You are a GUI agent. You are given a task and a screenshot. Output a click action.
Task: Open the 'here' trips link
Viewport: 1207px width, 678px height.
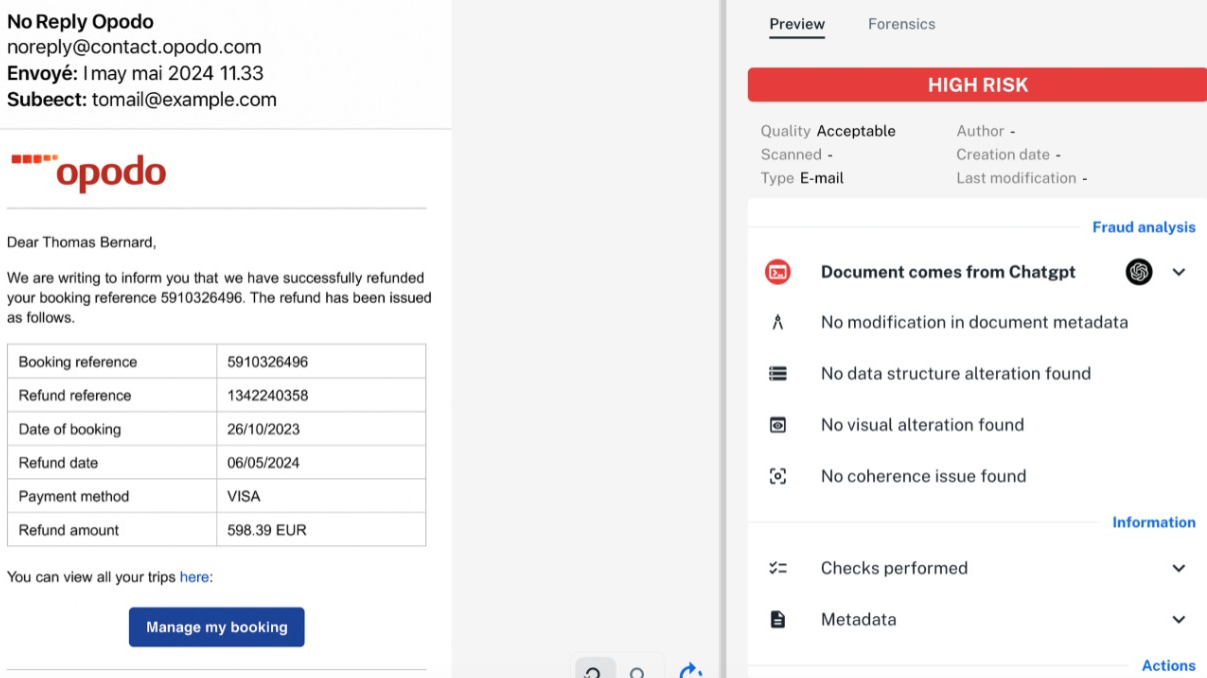point(195,577)
